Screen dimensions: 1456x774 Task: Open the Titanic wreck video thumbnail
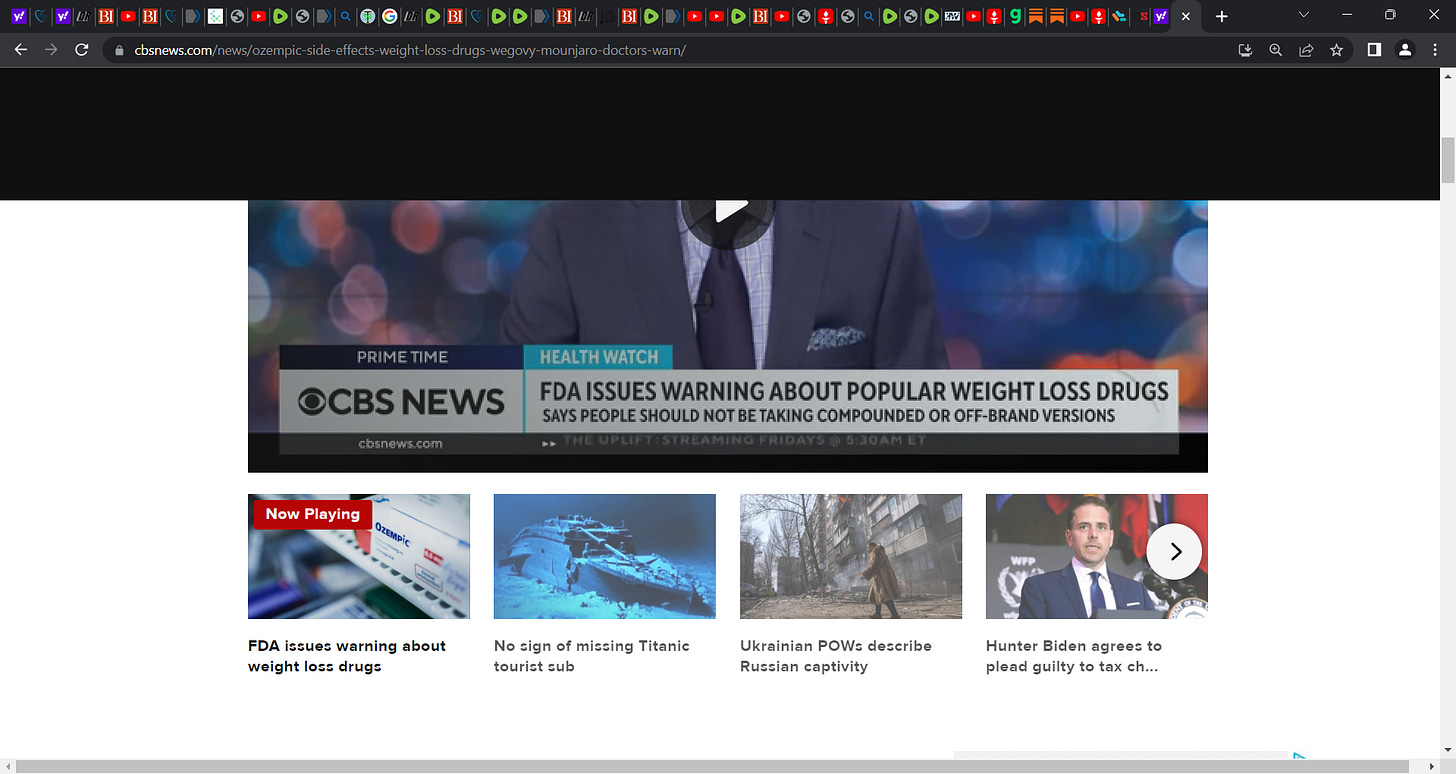tap(605, 556)
